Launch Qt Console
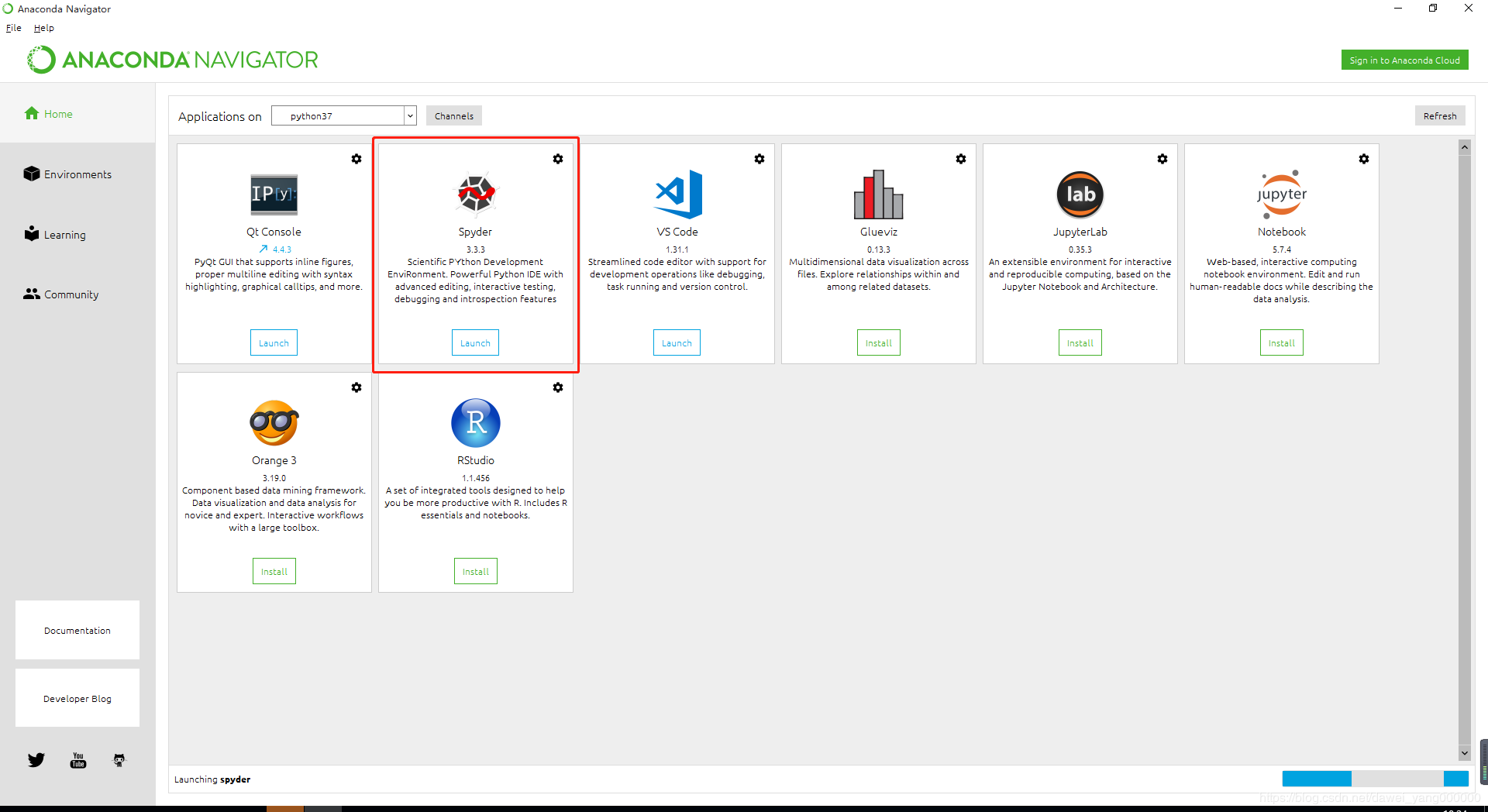This screenshot has height=812, width=1488. tap(274, 342)
